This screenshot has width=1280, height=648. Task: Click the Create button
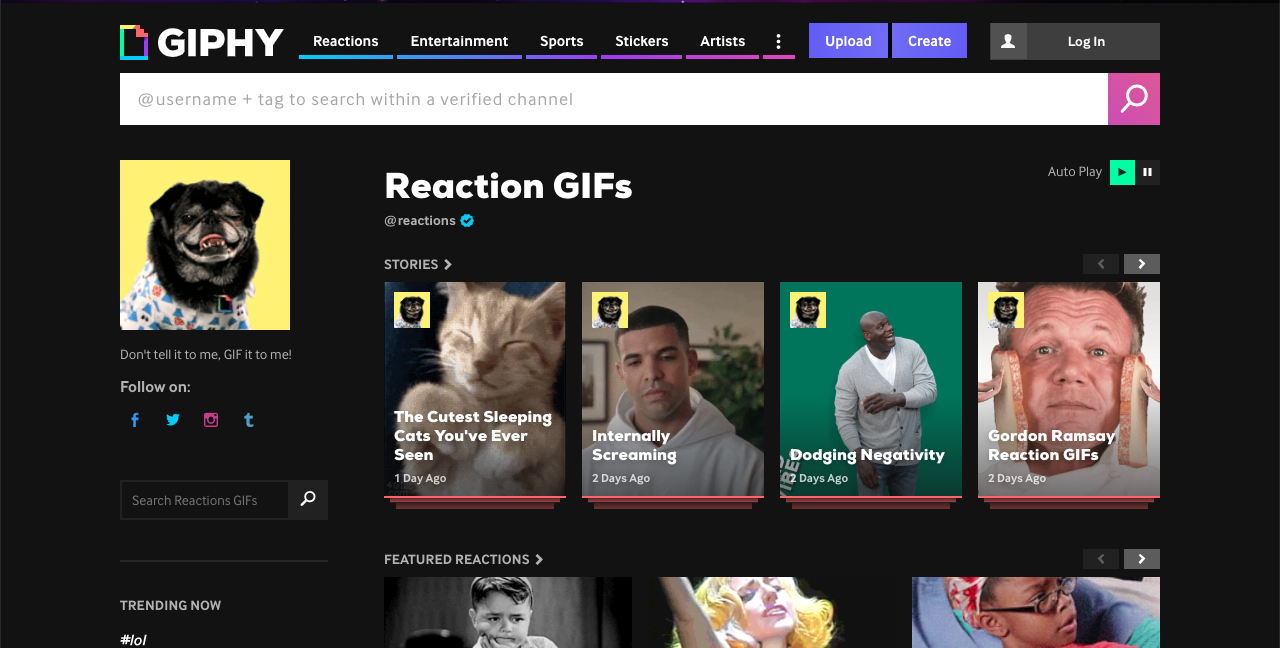click(929, 41)
